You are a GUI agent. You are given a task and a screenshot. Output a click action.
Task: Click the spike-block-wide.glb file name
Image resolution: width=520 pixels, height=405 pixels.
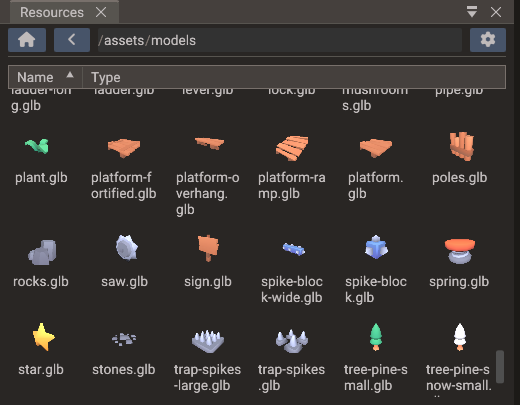click(292, 290)
